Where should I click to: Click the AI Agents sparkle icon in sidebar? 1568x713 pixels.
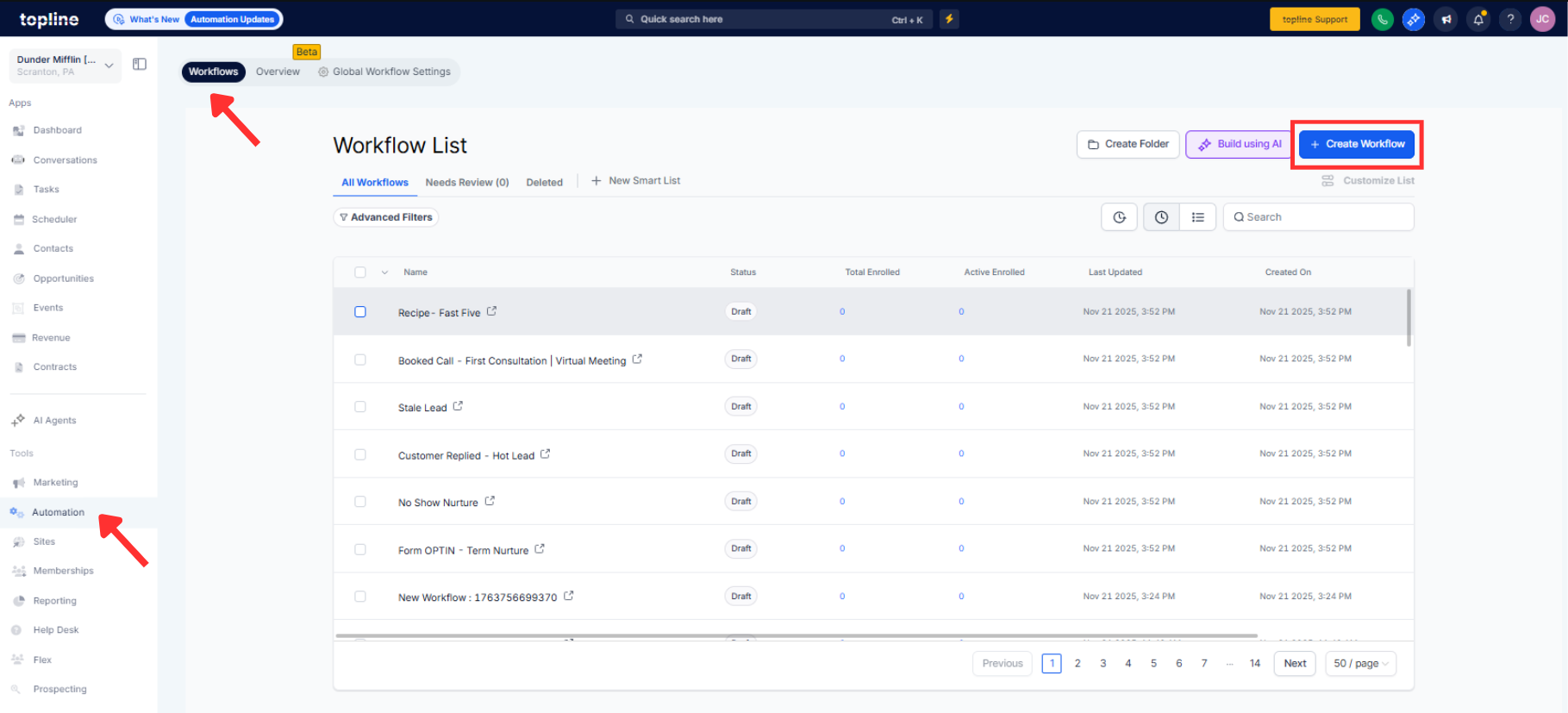(18, 421)
